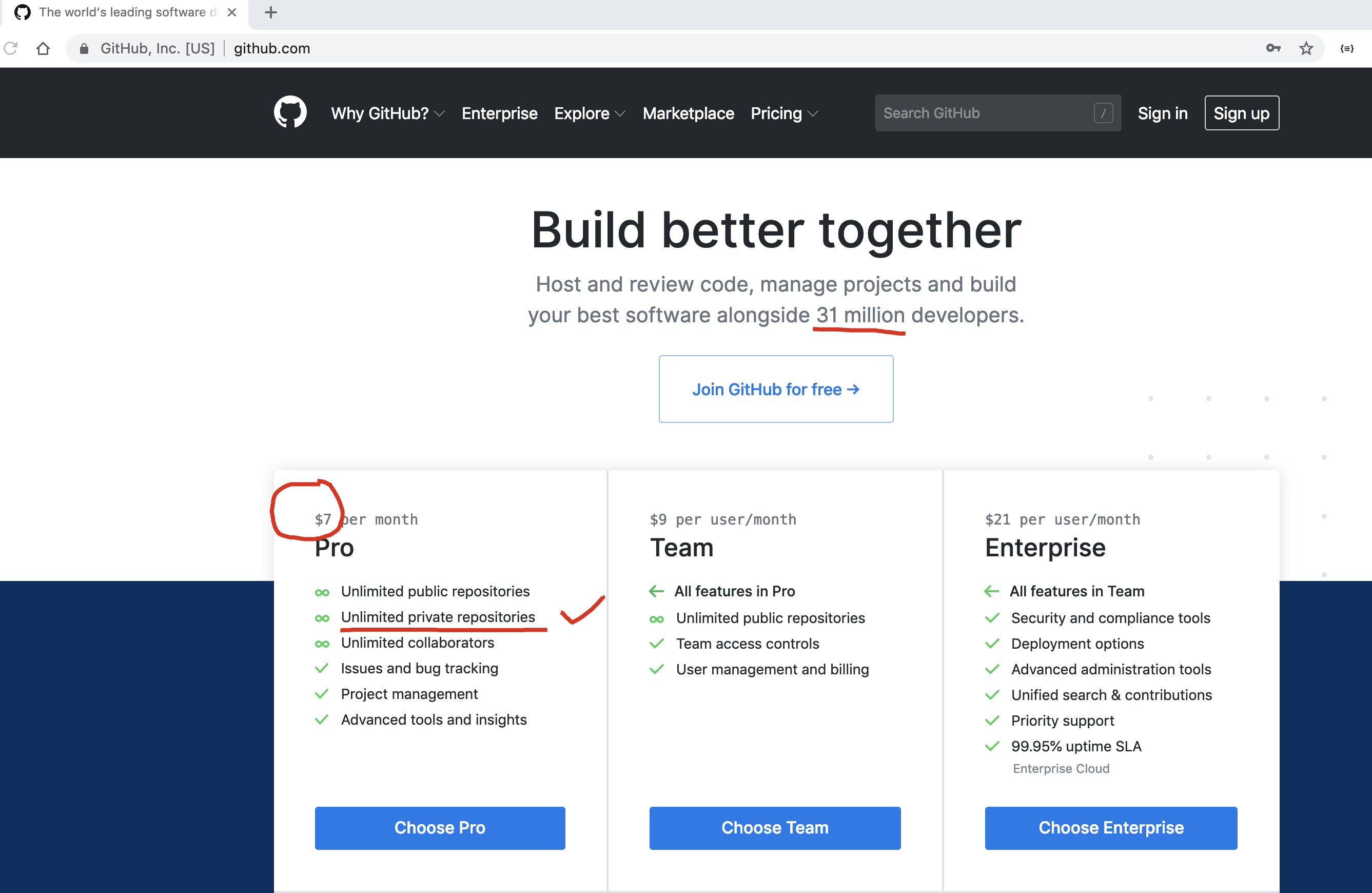The width and height of the screenshot is (1372, 893).
Task: Click Unlimited private repositories text
Action: (x=438, y=617)
